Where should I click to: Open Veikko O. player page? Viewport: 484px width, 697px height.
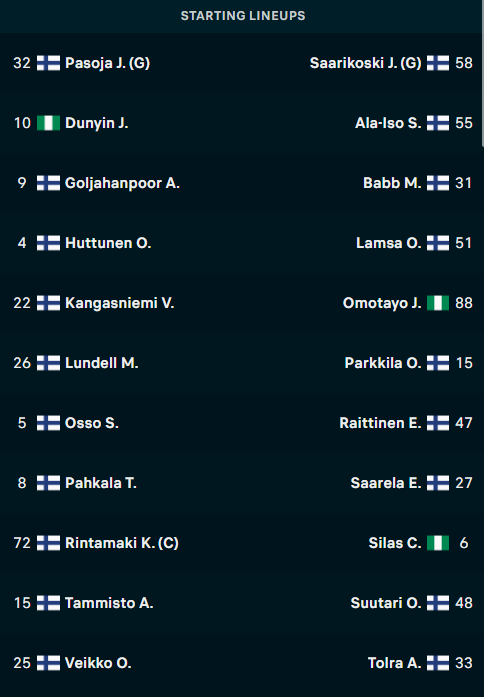[x=98, y=663]
